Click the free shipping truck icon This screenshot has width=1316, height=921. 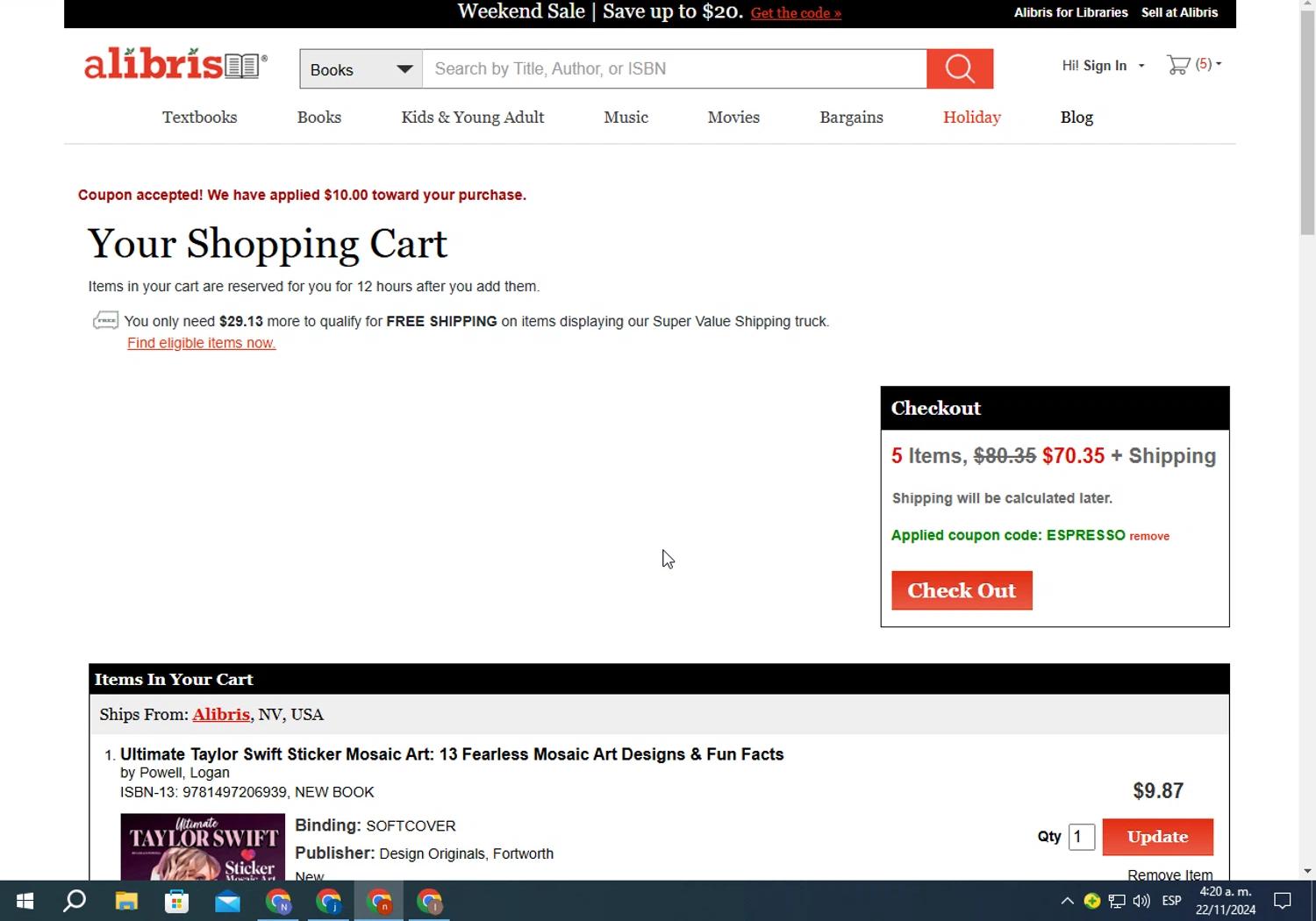click(105, 321)
